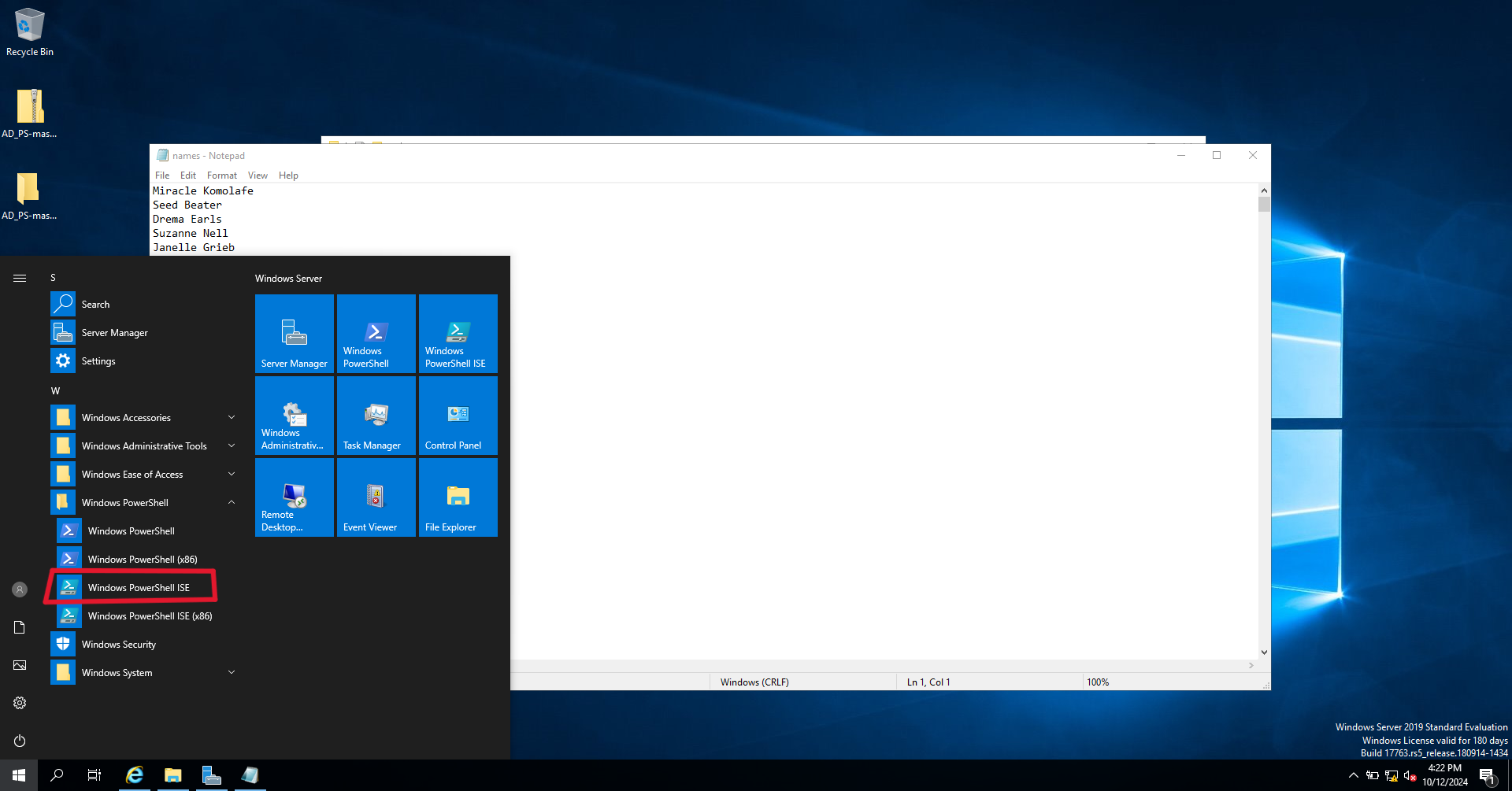
Task: Open Server Manager from the taskbar
Action: (x=211, y=775)
